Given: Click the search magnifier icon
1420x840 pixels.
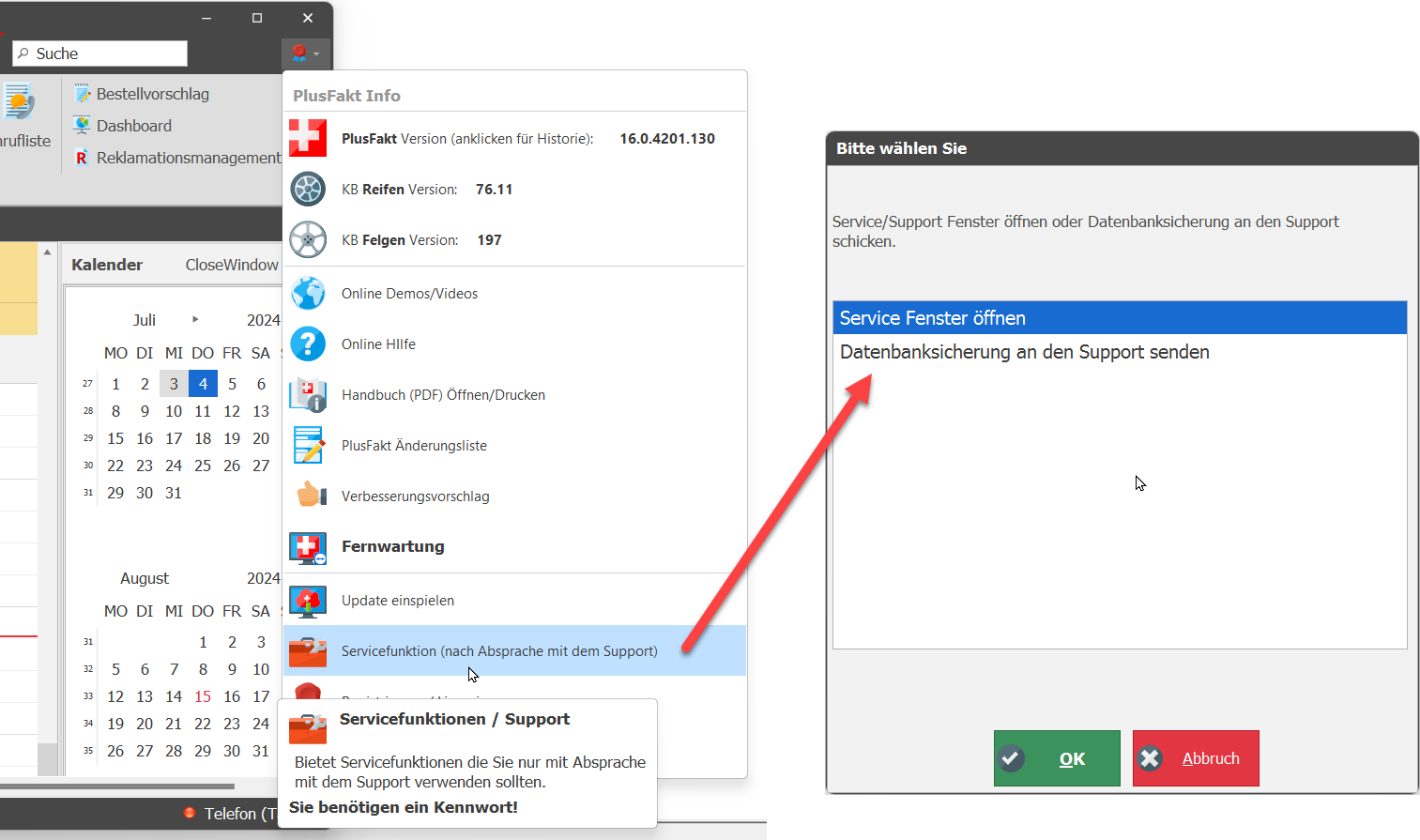Looking at the screenshot, I should click(23, 53).
